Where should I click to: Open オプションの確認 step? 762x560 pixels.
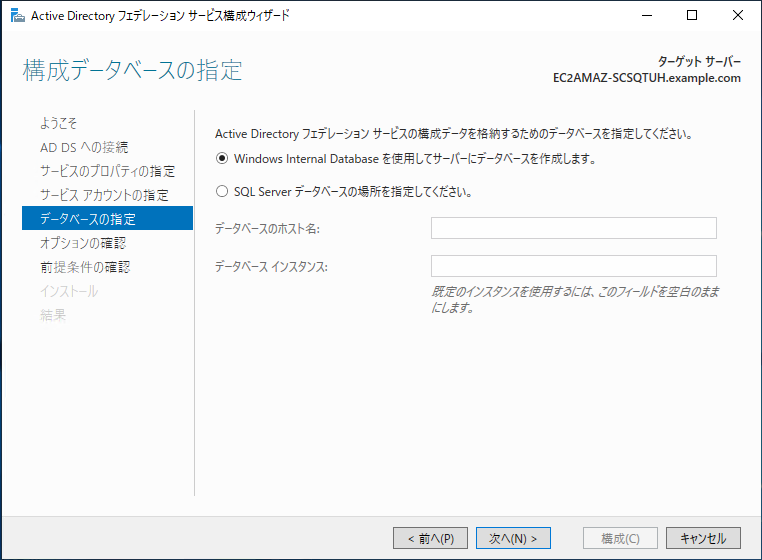83,243
